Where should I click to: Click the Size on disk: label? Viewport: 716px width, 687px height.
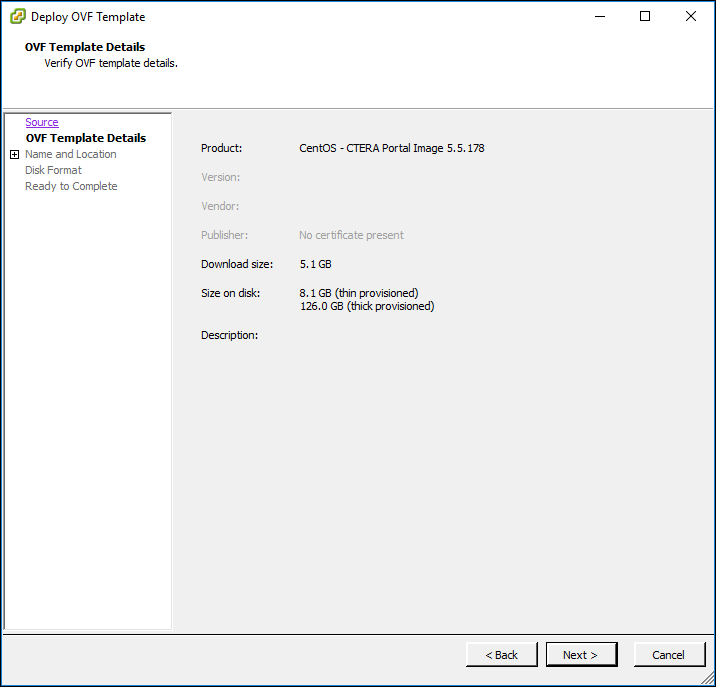point(231,293)
